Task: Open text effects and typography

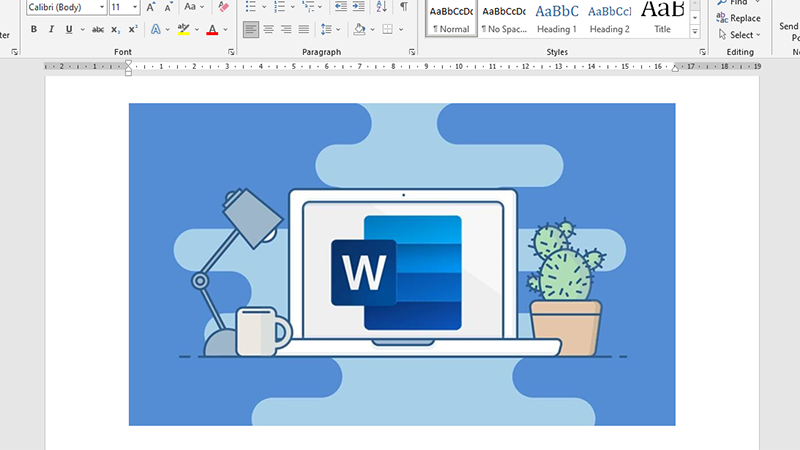Action: [156, 29]
